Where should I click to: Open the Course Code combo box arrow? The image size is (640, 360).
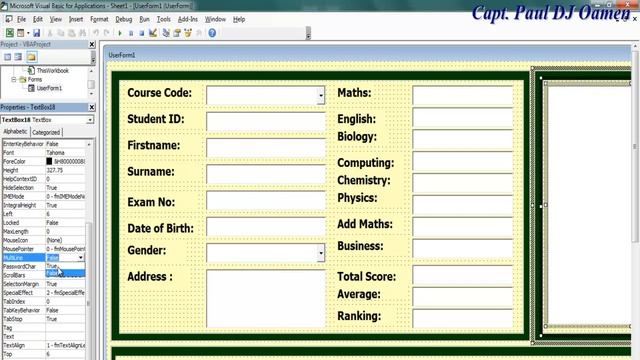321,96
